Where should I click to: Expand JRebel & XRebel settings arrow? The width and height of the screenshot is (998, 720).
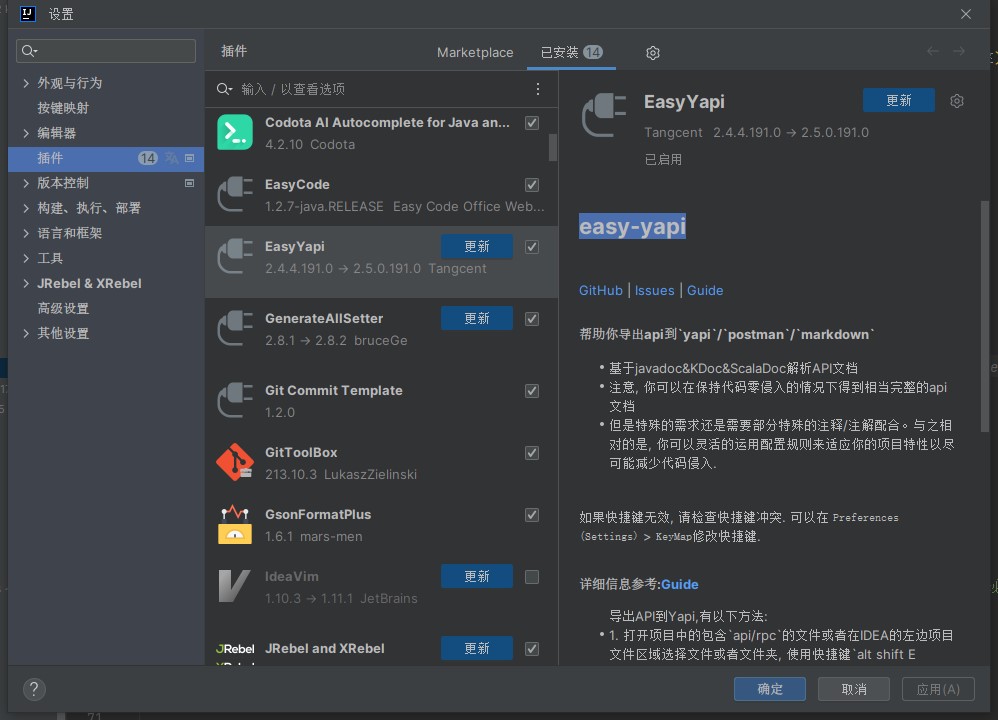point(25,283)
